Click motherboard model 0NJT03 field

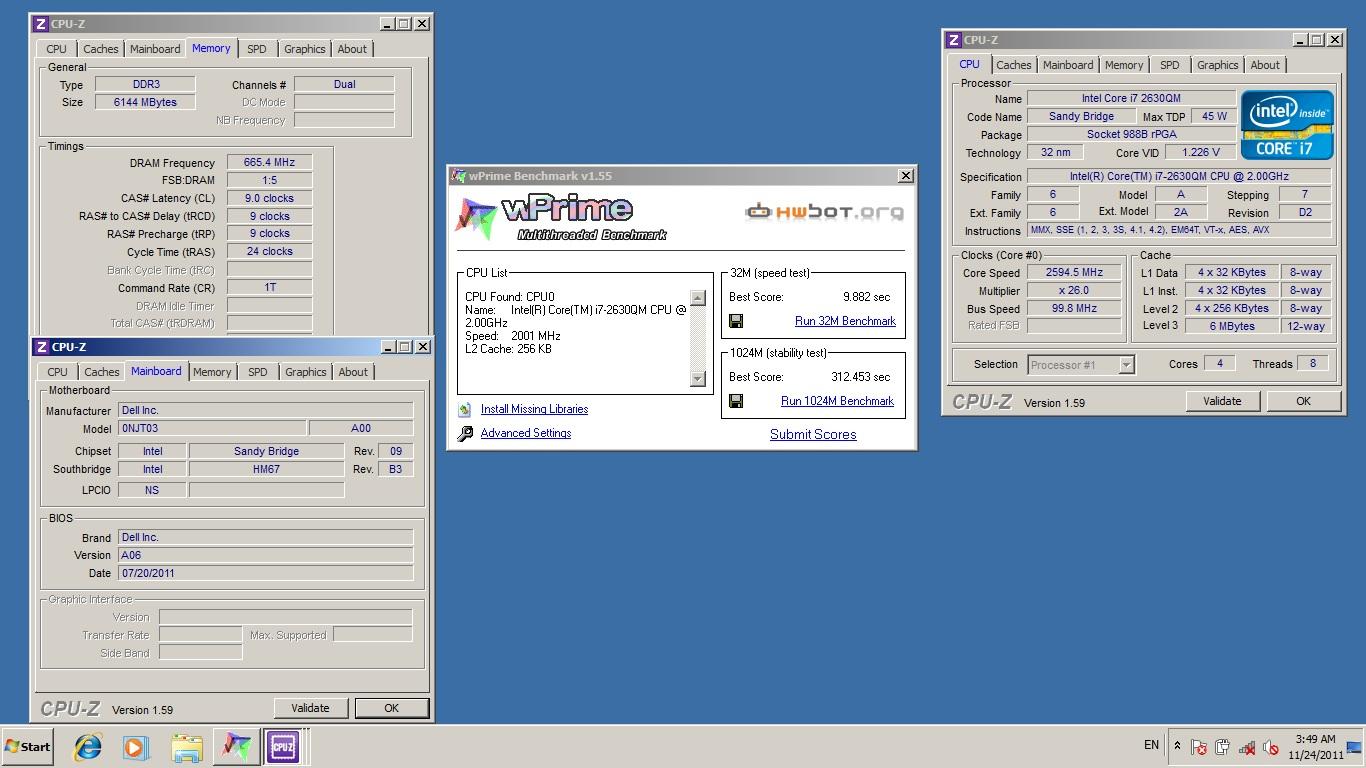point(212,428)
